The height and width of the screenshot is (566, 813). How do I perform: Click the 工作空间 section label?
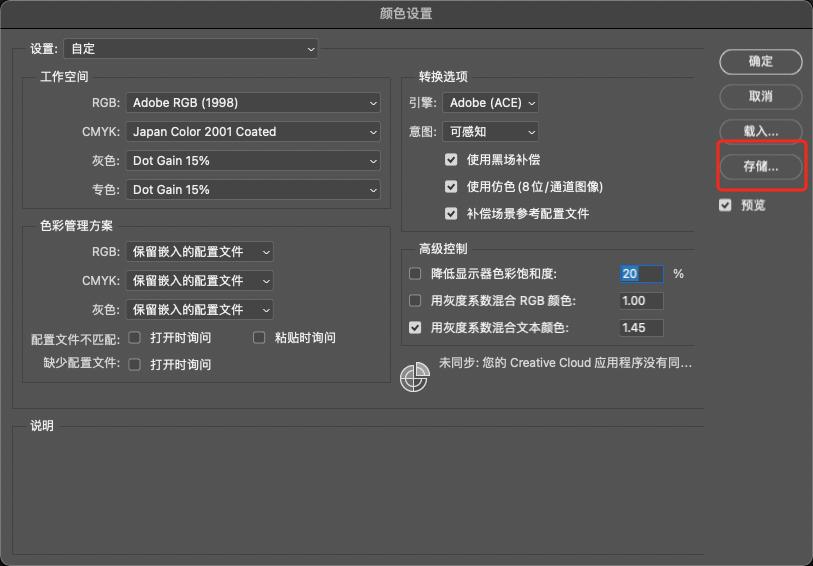click(x=64, y=77)
